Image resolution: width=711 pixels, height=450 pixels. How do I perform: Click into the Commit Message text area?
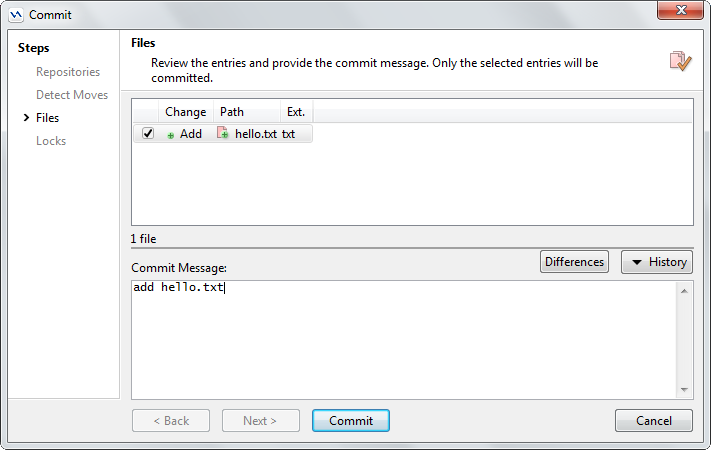click(x=400, y=340)
